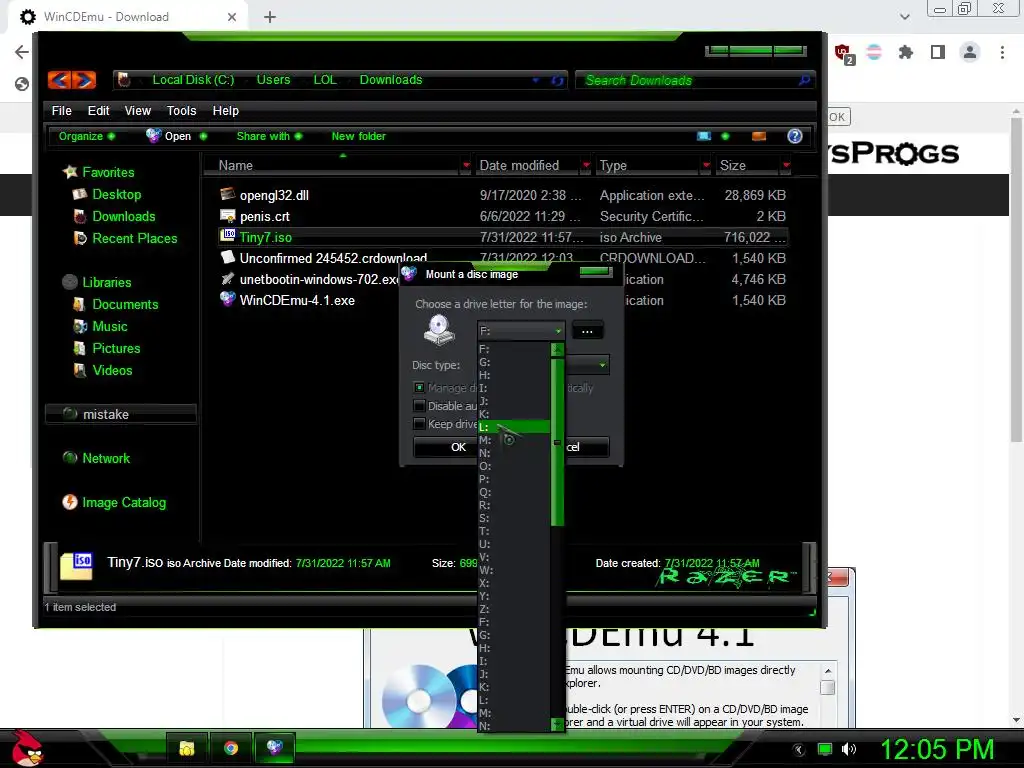Viewport: 1024px width, 768px height.
Task: Select the Unconfirmed 245452.crdownload file icon
Action: point(227,257)
